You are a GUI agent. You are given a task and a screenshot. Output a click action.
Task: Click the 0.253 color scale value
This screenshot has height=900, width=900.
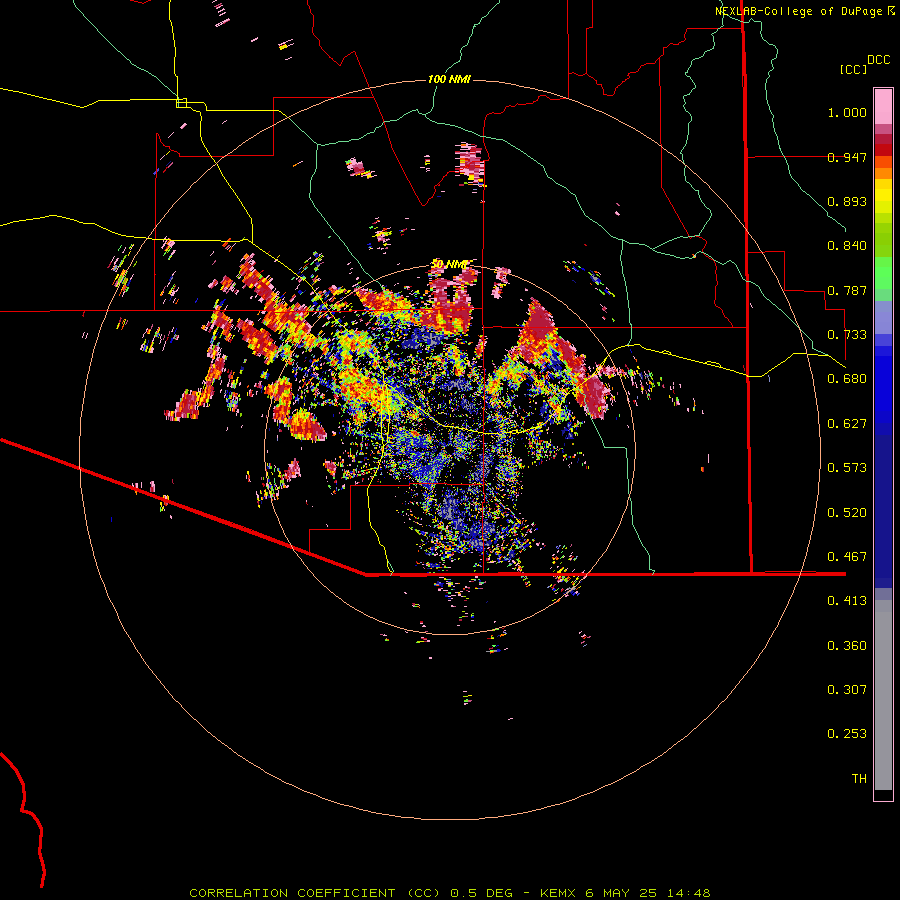tap(847, 734)
